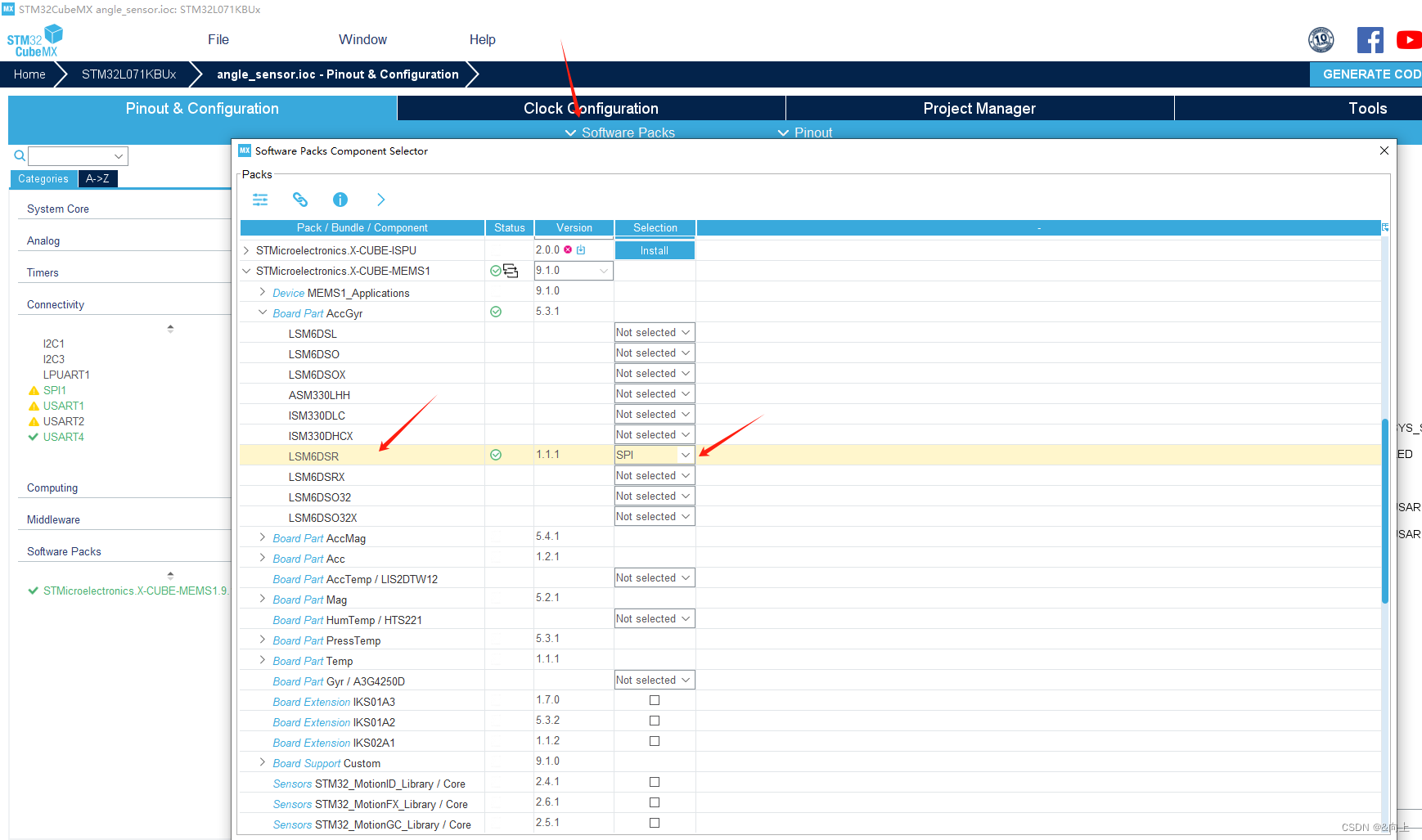The width and height of the screenshot is (1422, 840).
Task: Sort by Pack / Bundle / Component column header
Action: (x=362, y=227)
